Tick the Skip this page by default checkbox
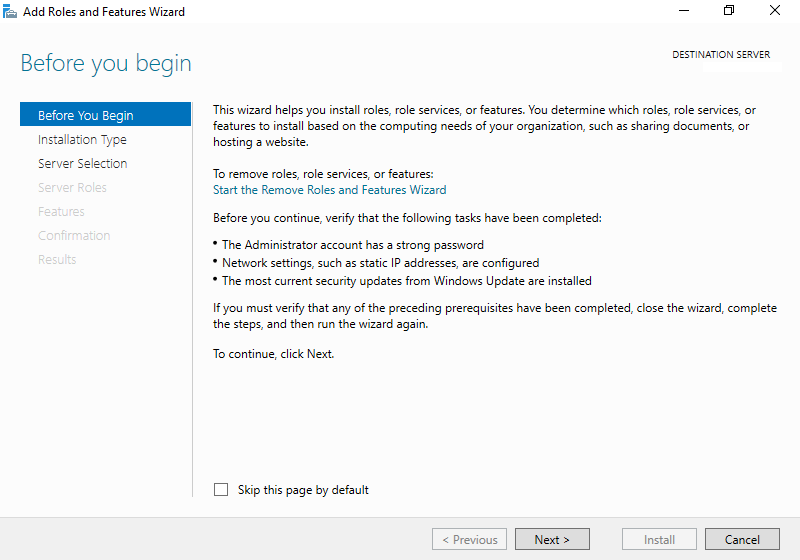The image size is (800, 560). (x=221, y=490)
